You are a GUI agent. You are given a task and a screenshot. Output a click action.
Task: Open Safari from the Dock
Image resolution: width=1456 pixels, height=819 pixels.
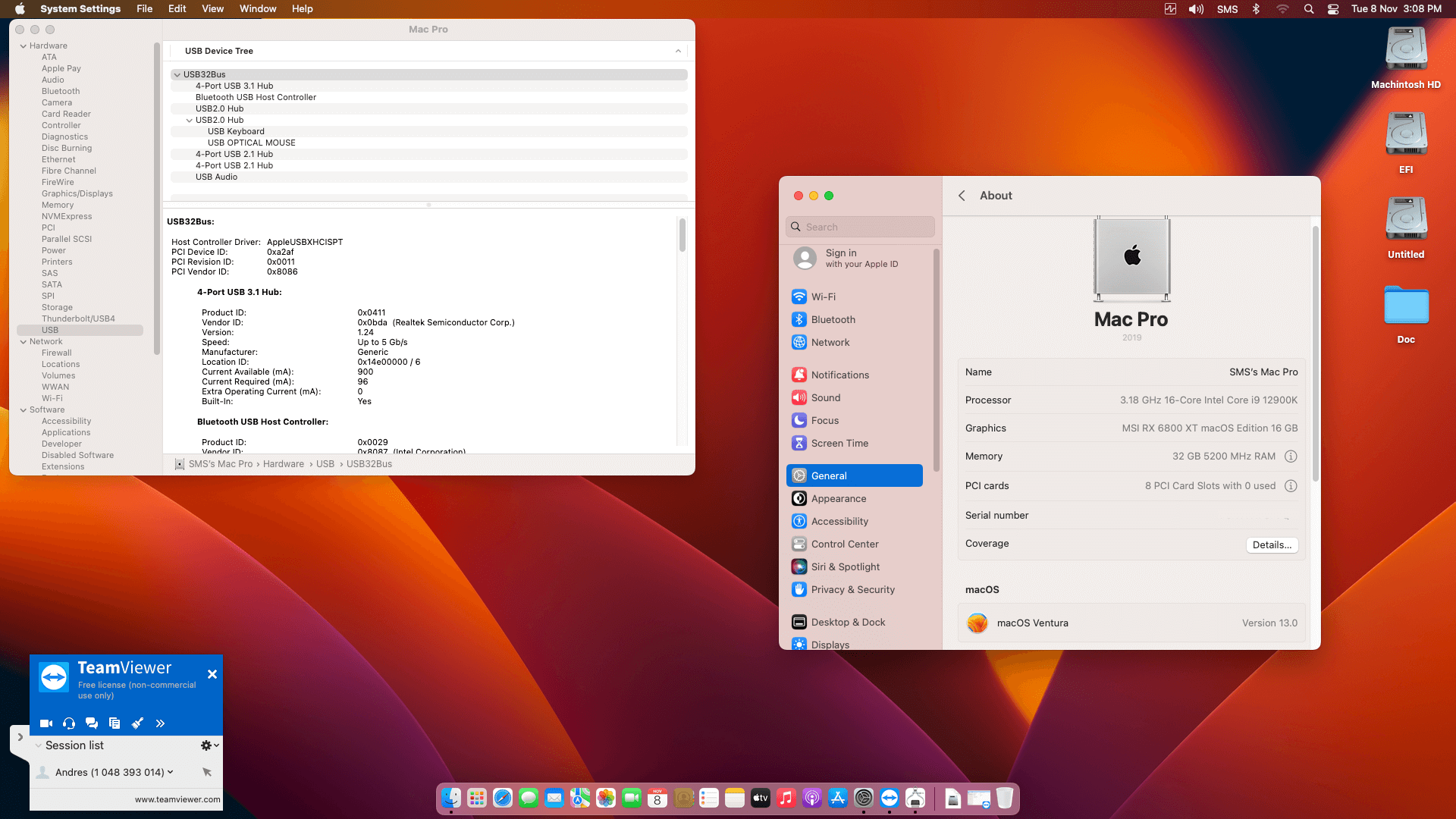503,798
